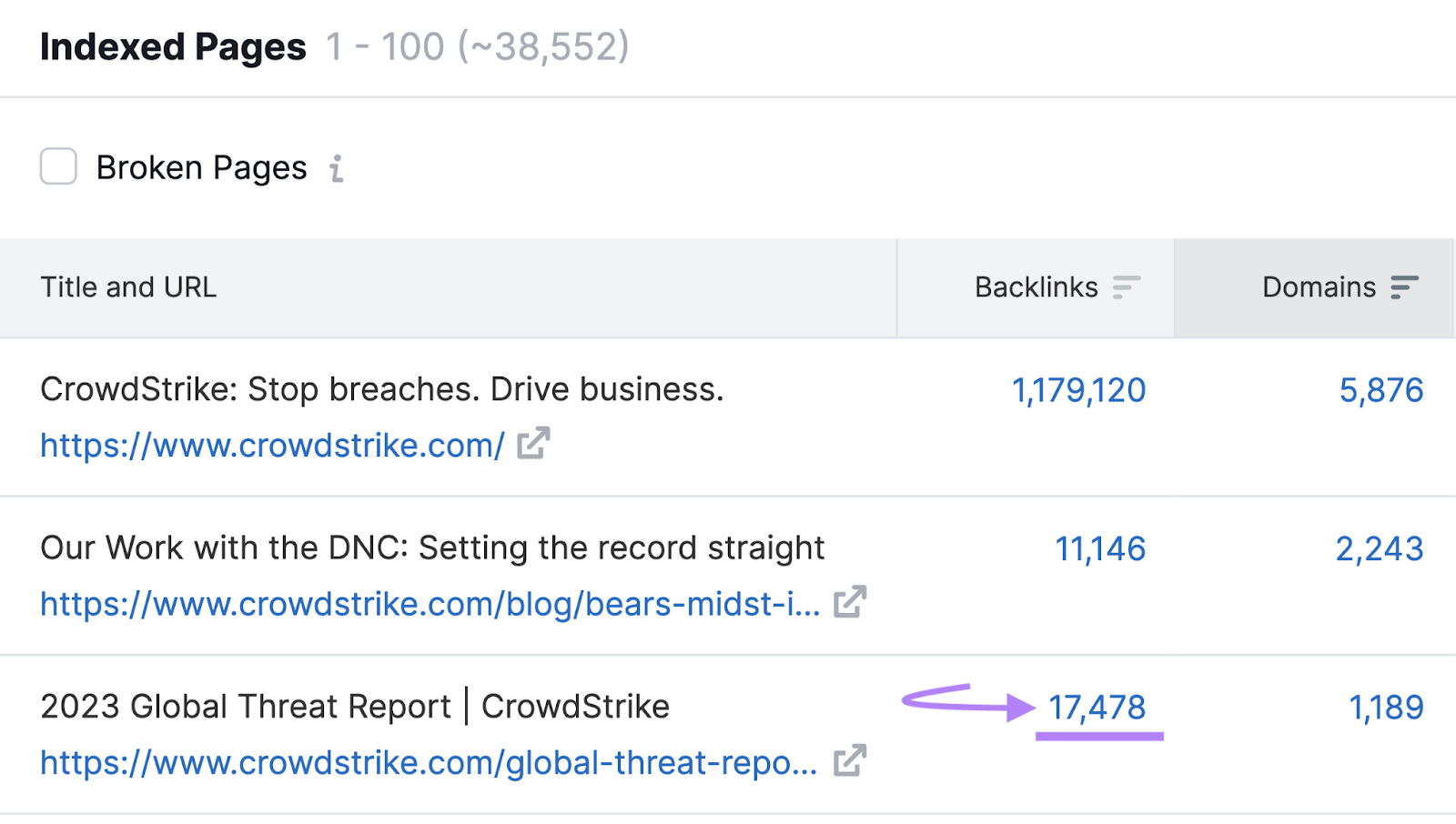Open crowdstrike.com homepage via external link icon
Screen dimensions: 1456x824
[x=534, y=444]
